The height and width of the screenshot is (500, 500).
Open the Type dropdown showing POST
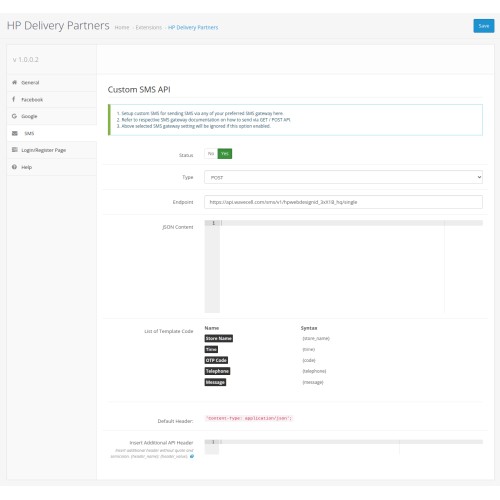coord(343,177)
